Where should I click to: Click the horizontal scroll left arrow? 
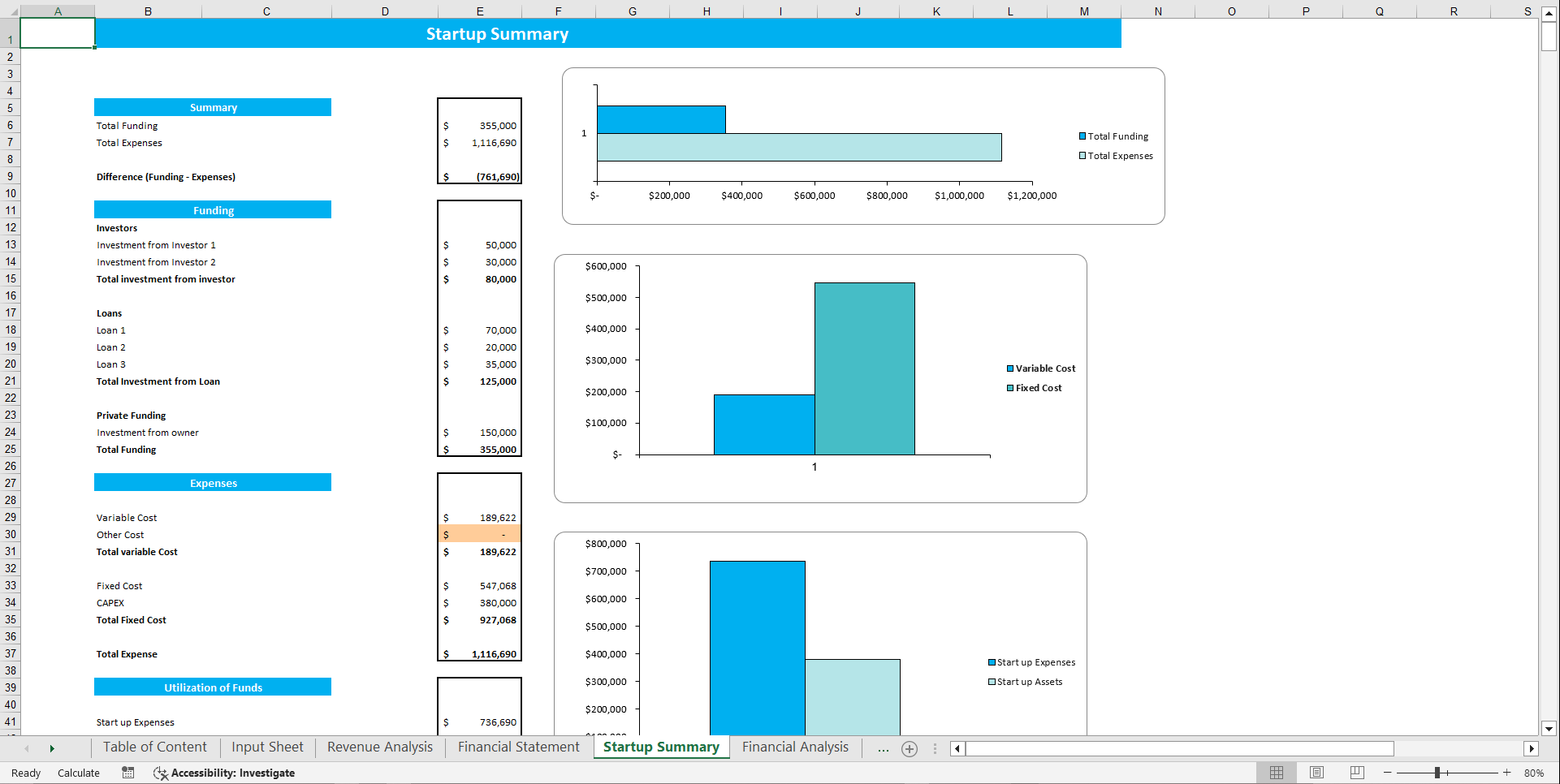957,748
